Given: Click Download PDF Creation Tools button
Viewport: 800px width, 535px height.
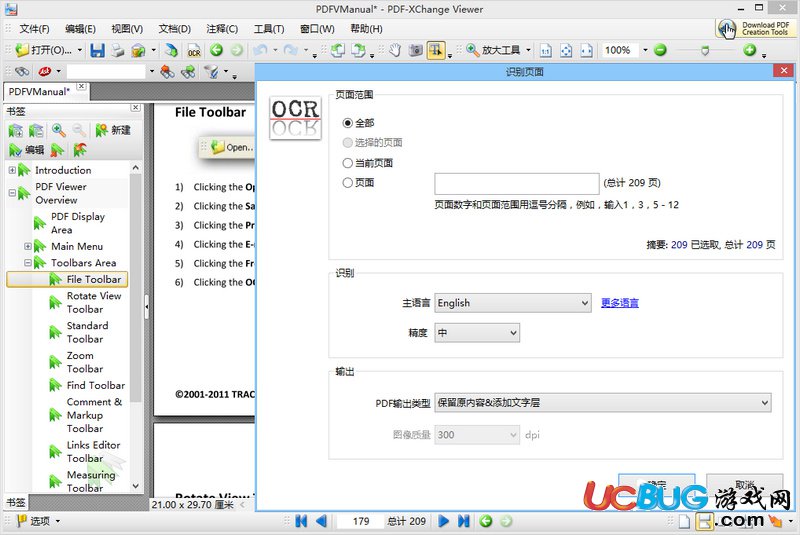Looking at the screenshot, I should tap(754, 29).
